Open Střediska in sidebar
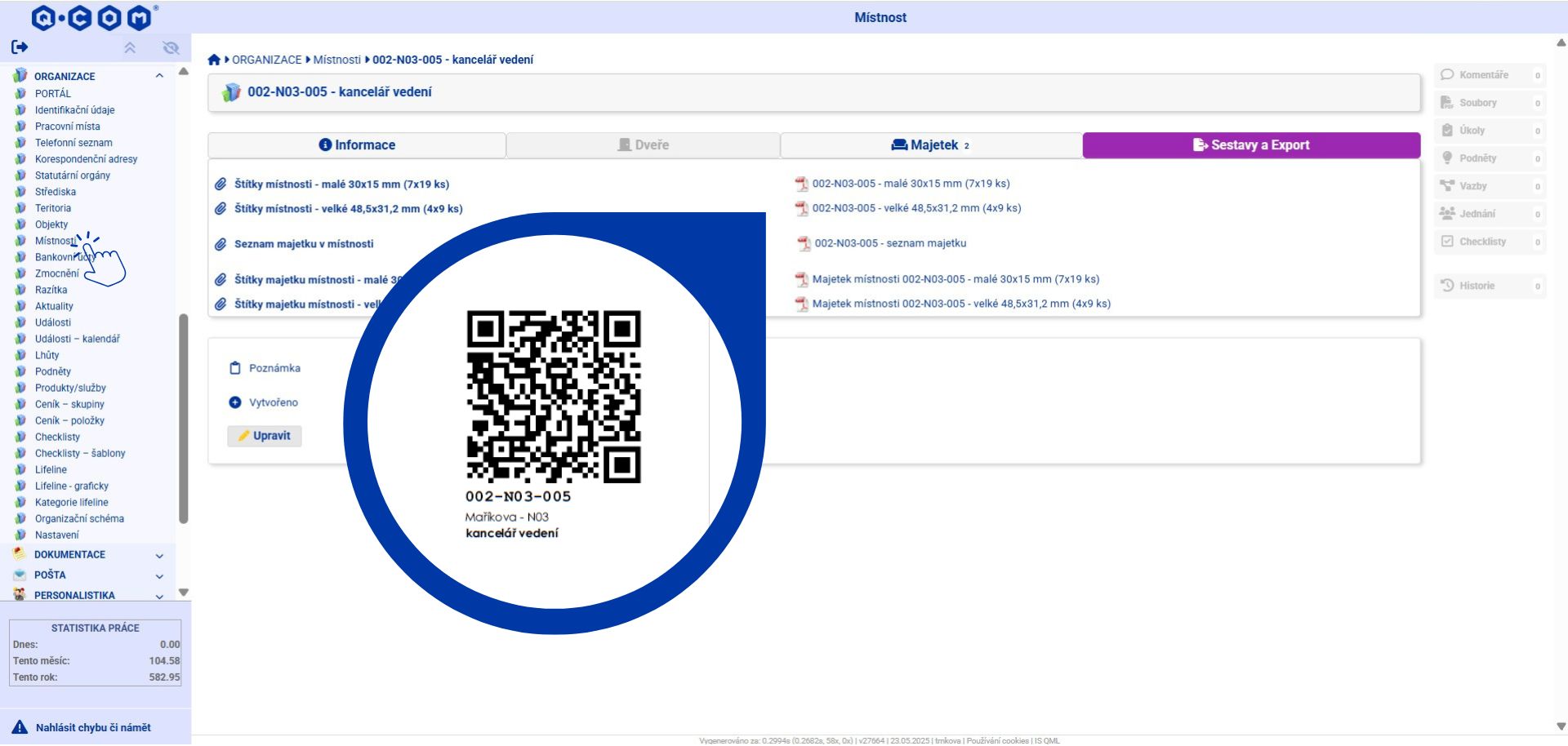 [x=56, y=192]
